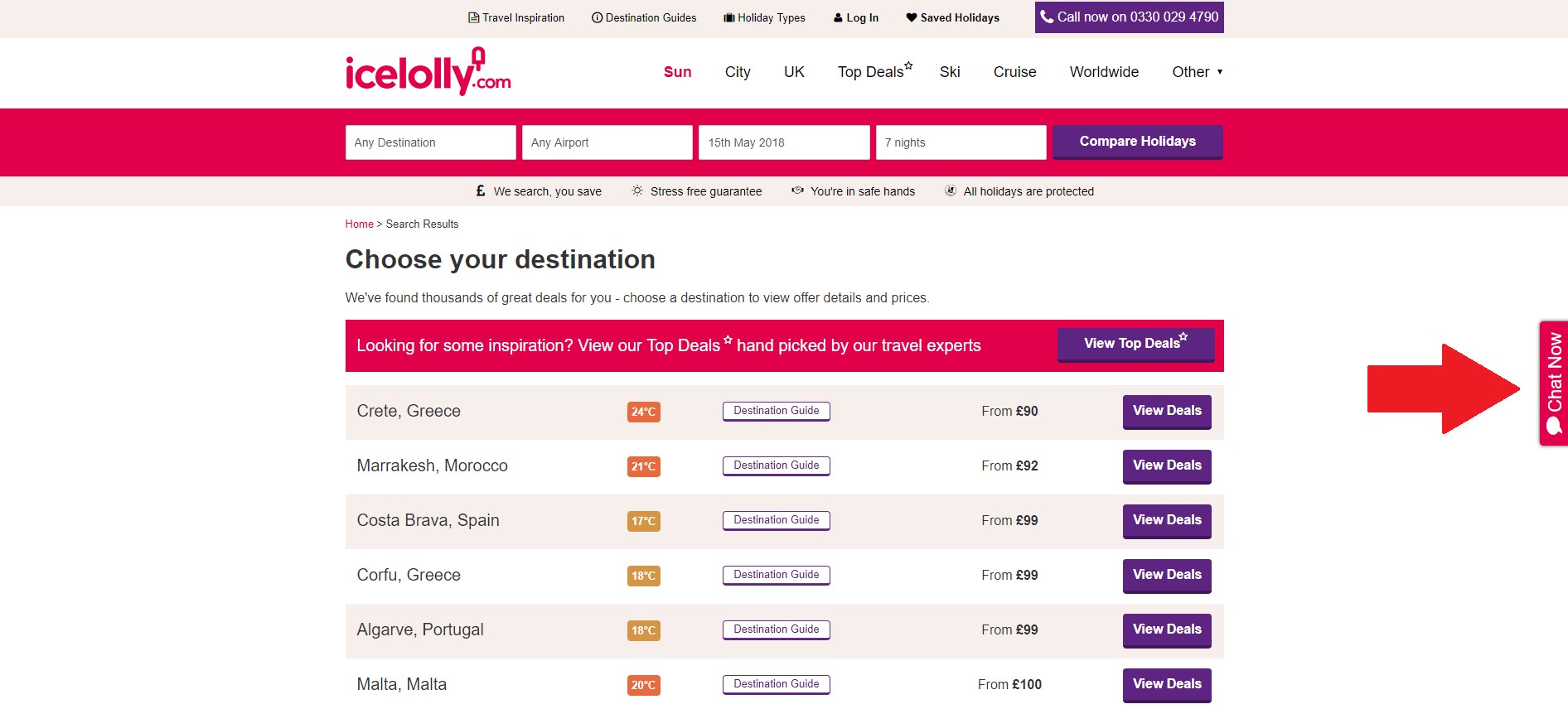This screenshot has width=1568, height=709.
Task: Open the Any Airport dropdown field
Action: (607, 142)
